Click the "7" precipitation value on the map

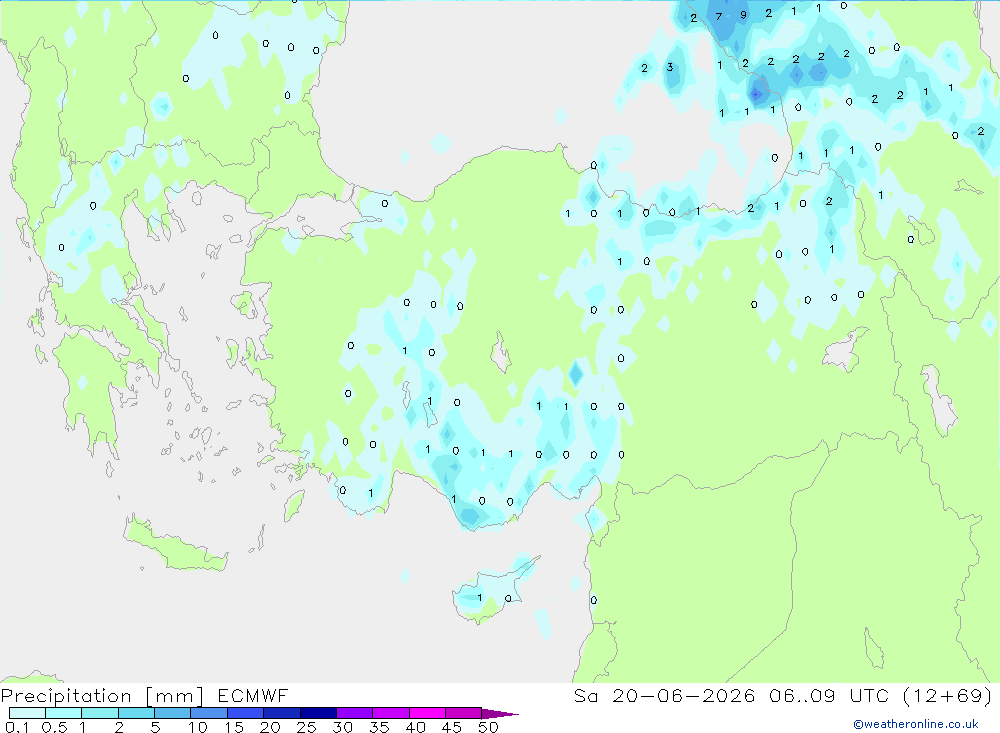(719, 17)
